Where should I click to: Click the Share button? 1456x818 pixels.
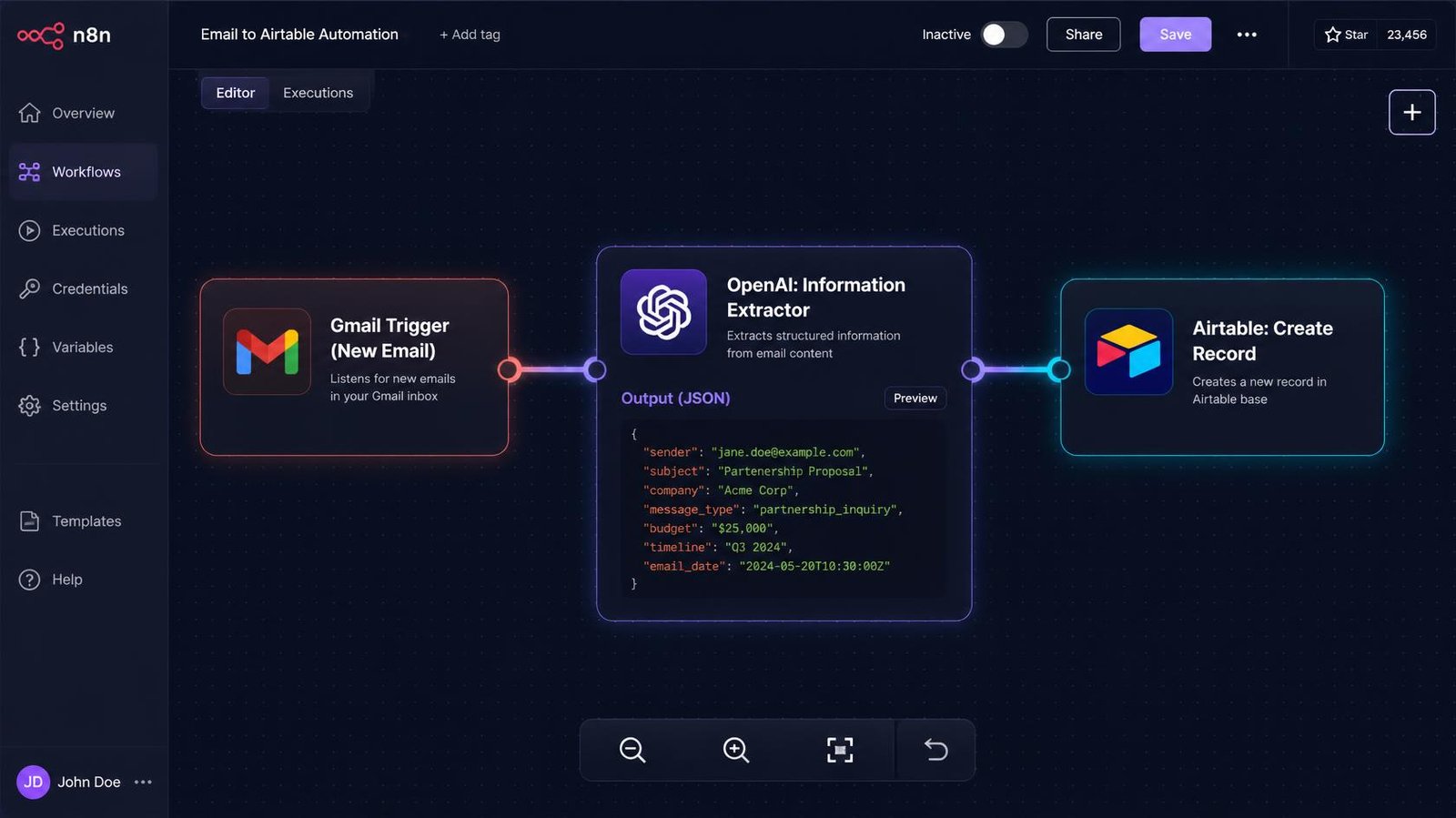[1083, 35]
